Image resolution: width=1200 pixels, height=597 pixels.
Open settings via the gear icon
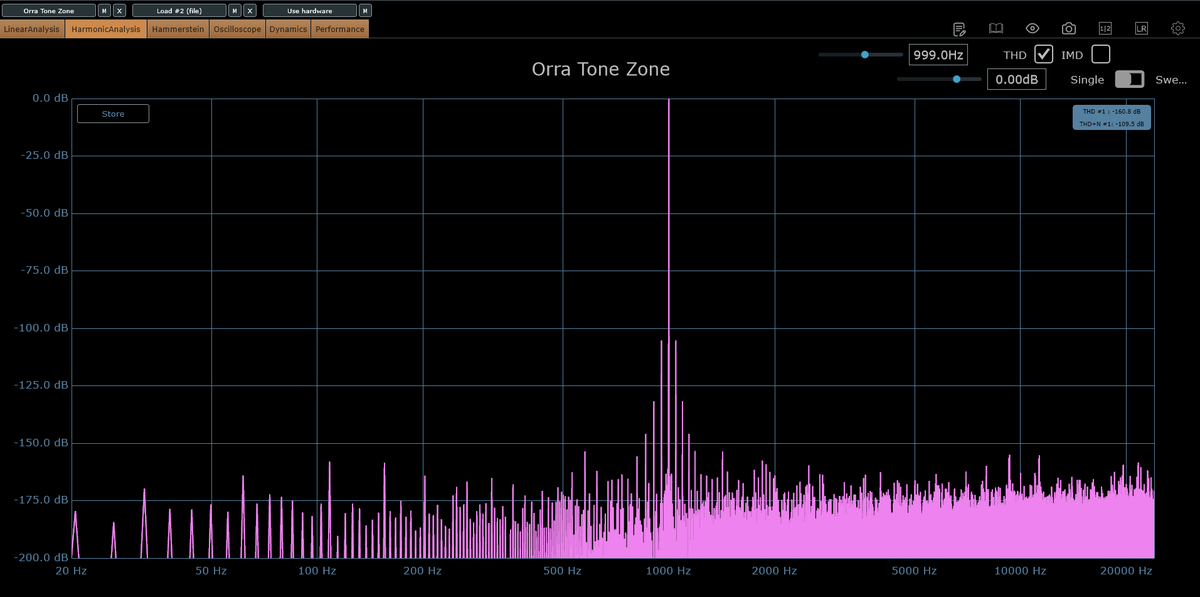(x=1177, y=29)
